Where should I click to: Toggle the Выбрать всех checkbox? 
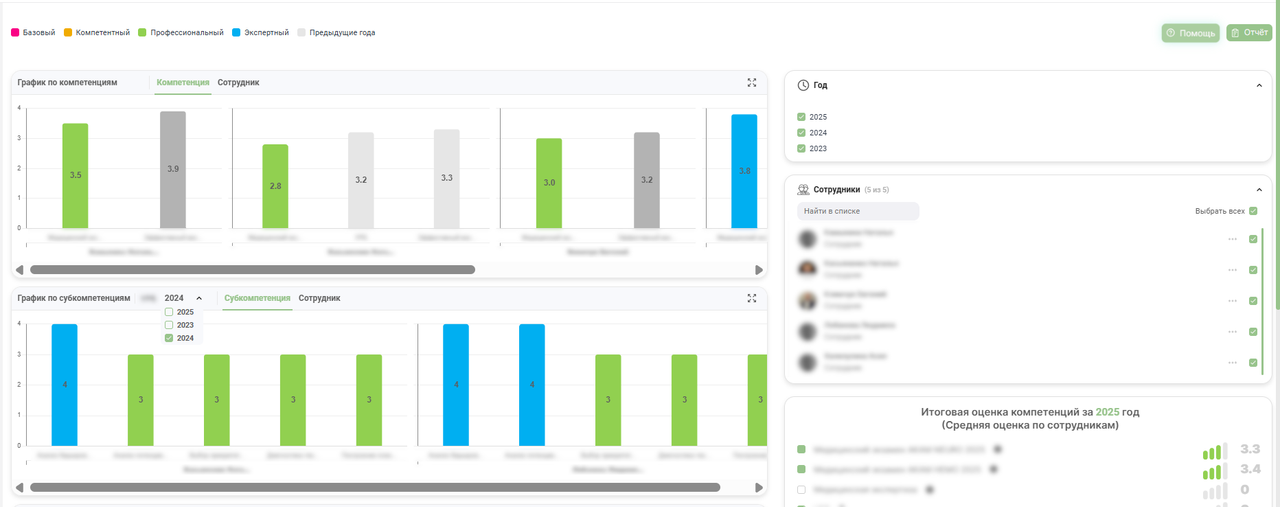(x=1253, y=211)
